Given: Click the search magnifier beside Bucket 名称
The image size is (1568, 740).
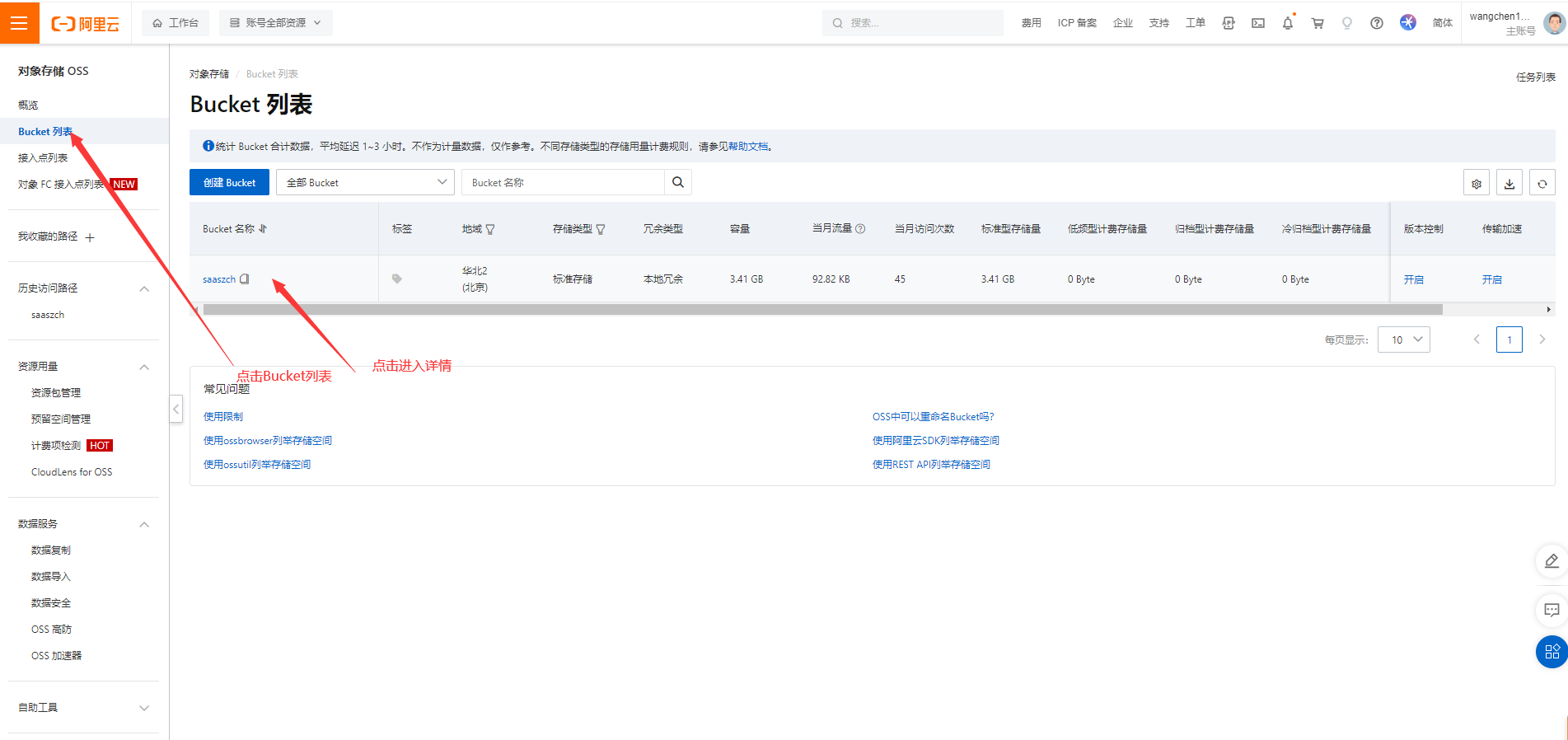Looking at the screenshot, I should [x=677, y=182].
